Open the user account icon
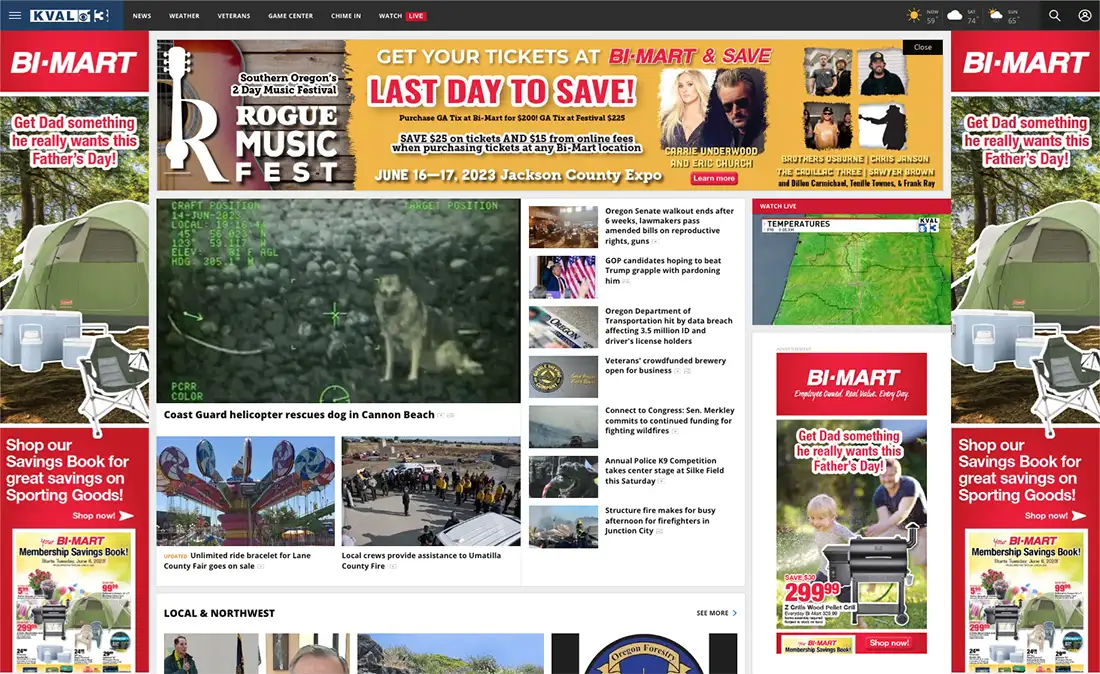 click(1085, 15)
